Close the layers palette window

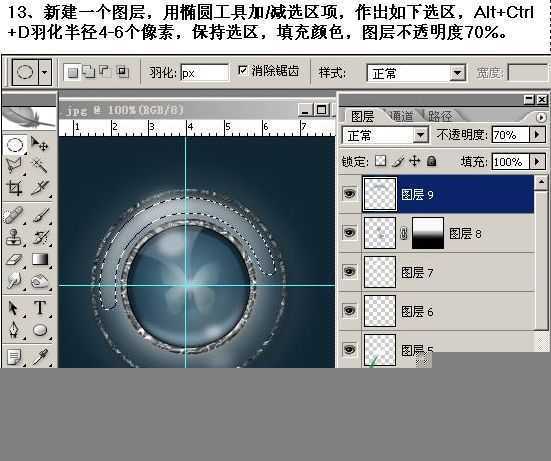[x=542, y=100]
